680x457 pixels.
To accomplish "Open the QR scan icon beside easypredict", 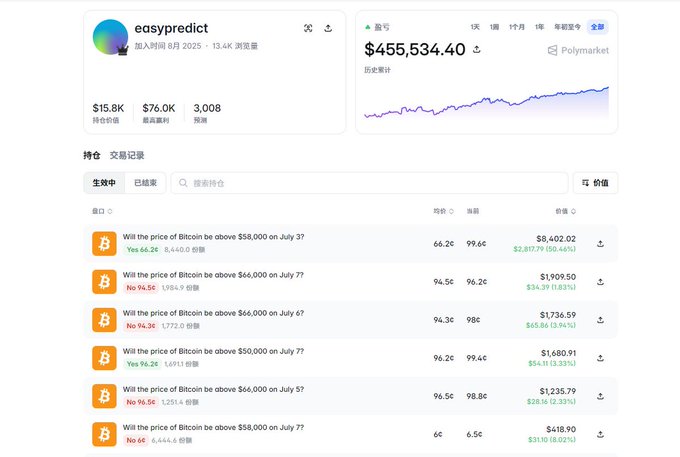I will 308,28.
